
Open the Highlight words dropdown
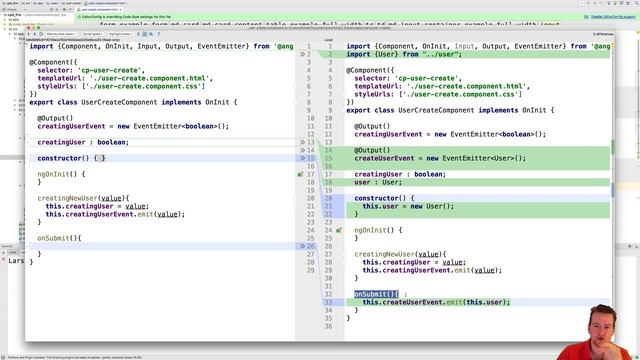coord(120,34)
